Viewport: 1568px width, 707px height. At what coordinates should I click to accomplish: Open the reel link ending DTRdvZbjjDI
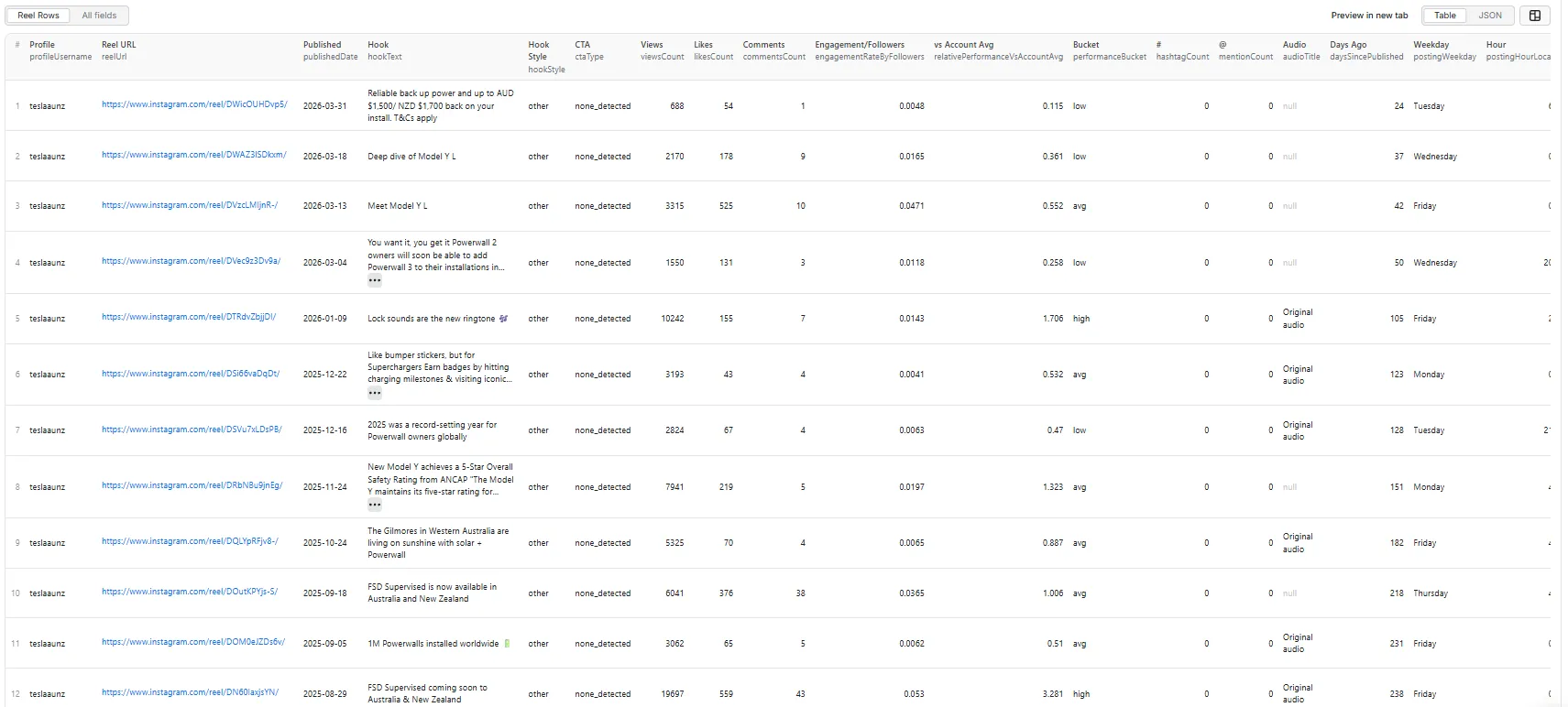(189, 317)
